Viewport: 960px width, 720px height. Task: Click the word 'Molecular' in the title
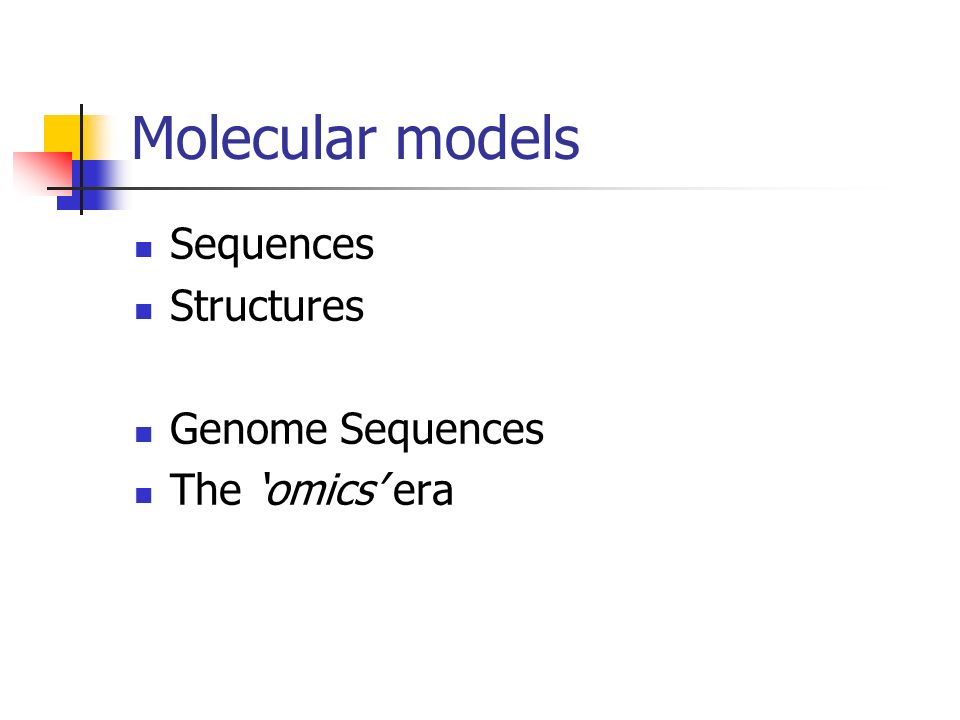pyautogui.click(x=253, y=138)
